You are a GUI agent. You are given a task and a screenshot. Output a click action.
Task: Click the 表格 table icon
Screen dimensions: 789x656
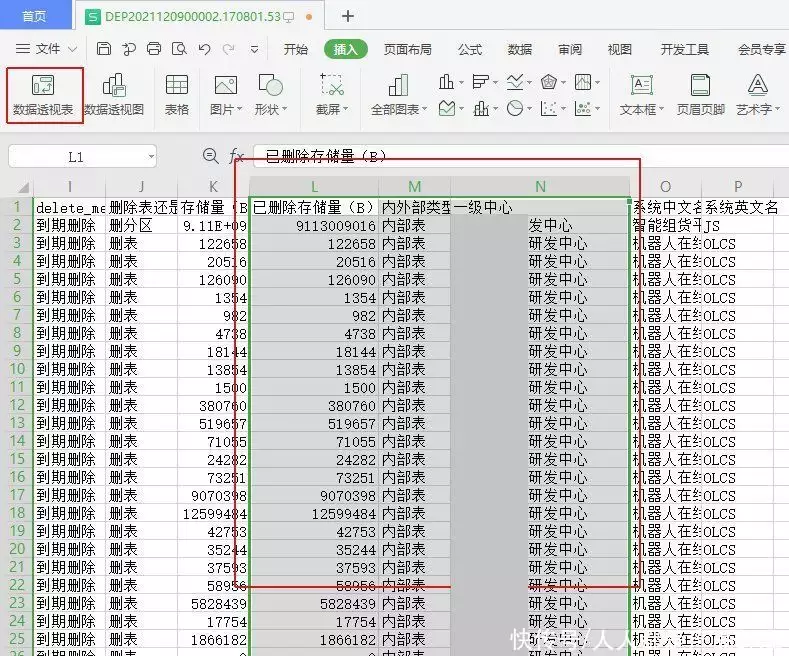[x=177, y=94]
